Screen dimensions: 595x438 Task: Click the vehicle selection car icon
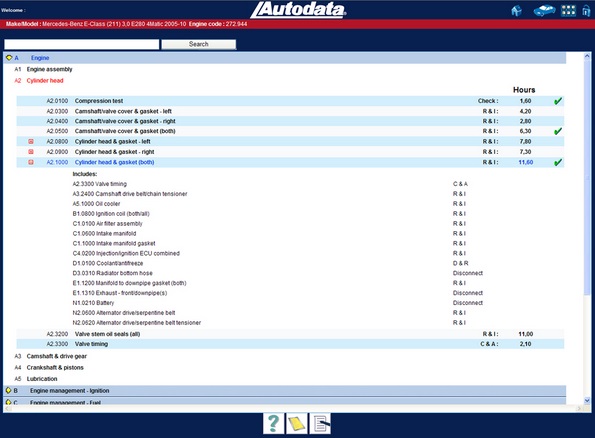tap(544, 11)
